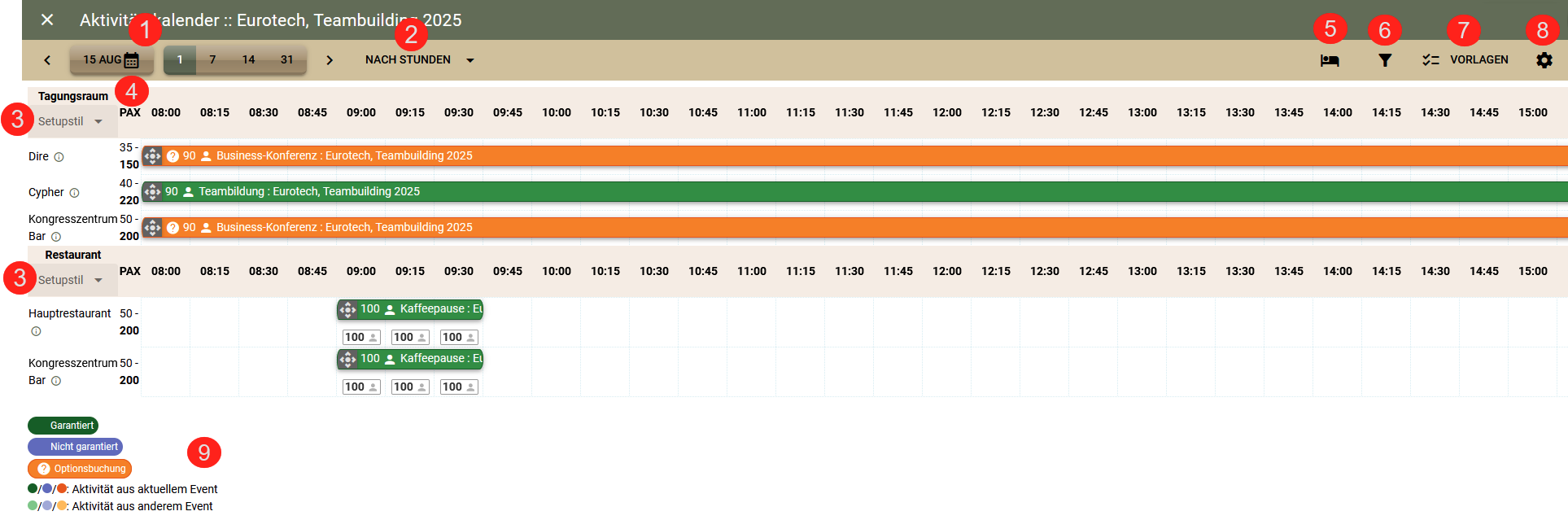Open the Dire Business-Konferenz event bar

click(x=854, y=155)
